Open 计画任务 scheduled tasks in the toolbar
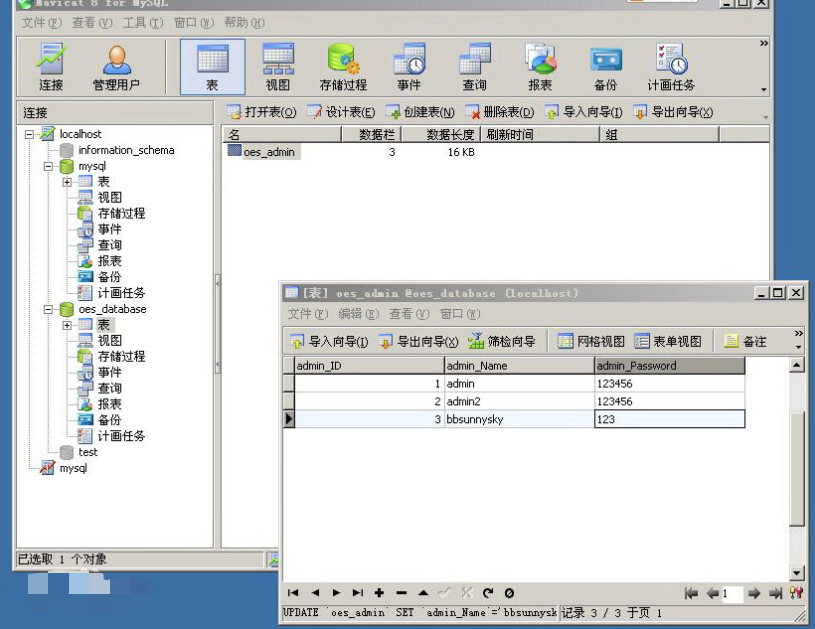815x629 pixels. point(671,68)
